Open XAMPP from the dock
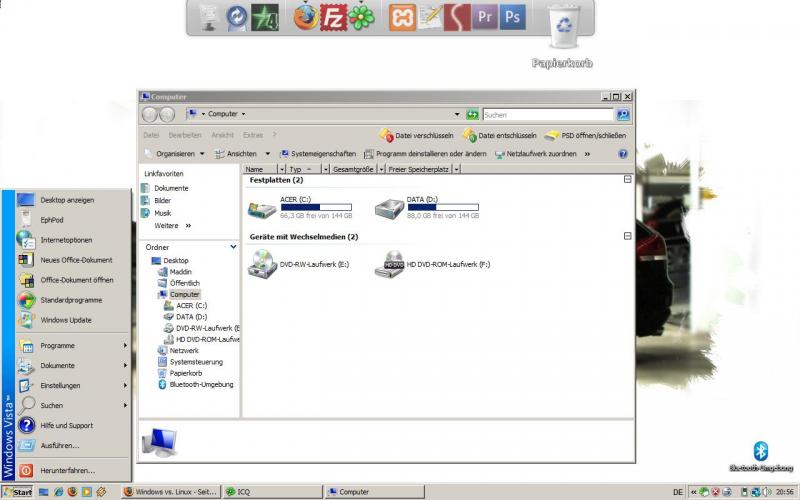800x500 pixels. tap(403, 17)
